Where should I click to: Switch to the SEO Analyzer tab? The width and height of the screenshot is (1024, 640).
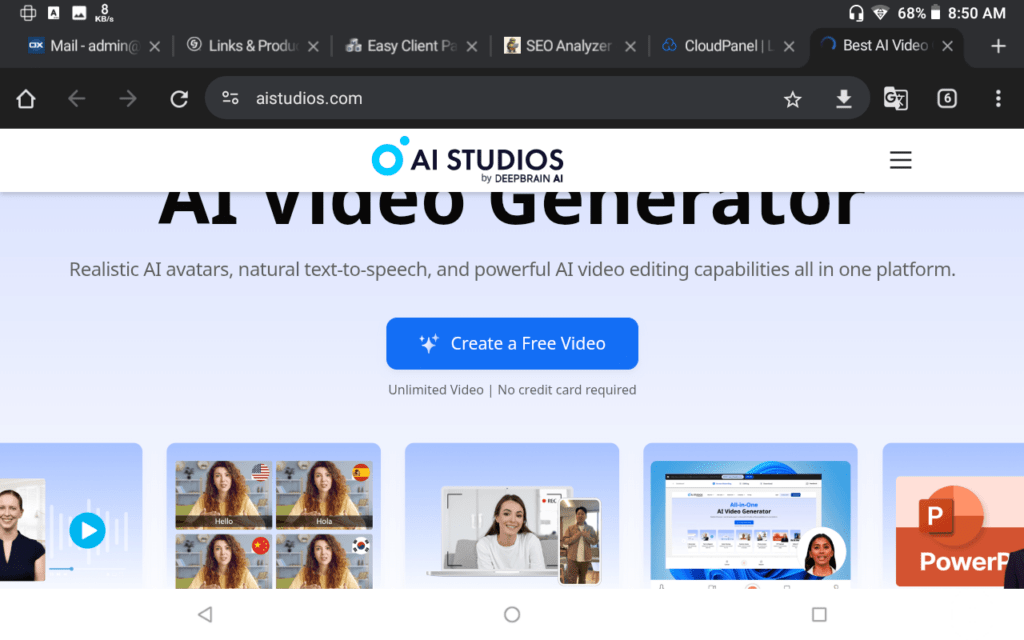(x=558, y=46)
